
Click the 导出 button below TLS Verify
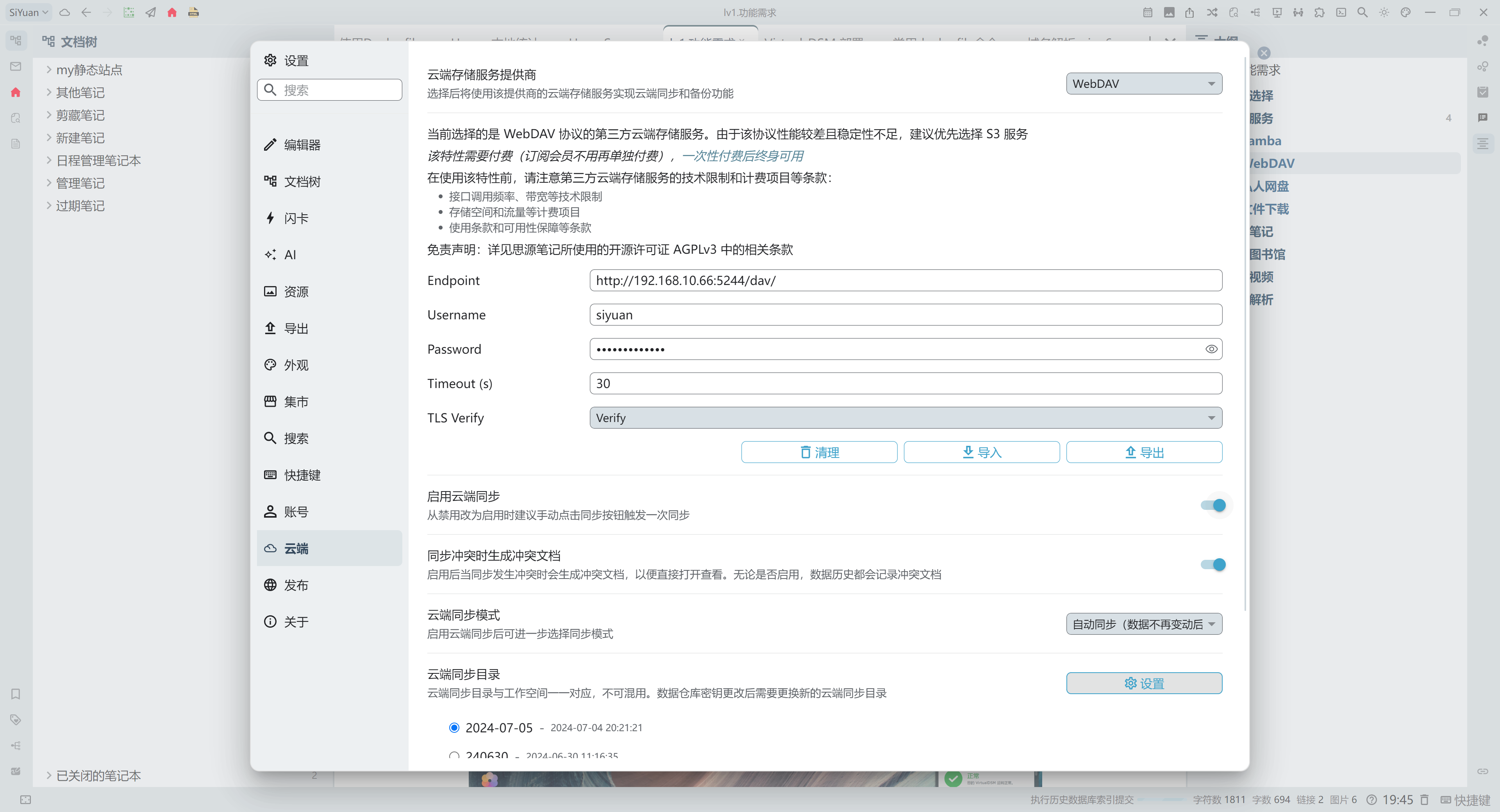[1144, 452]
